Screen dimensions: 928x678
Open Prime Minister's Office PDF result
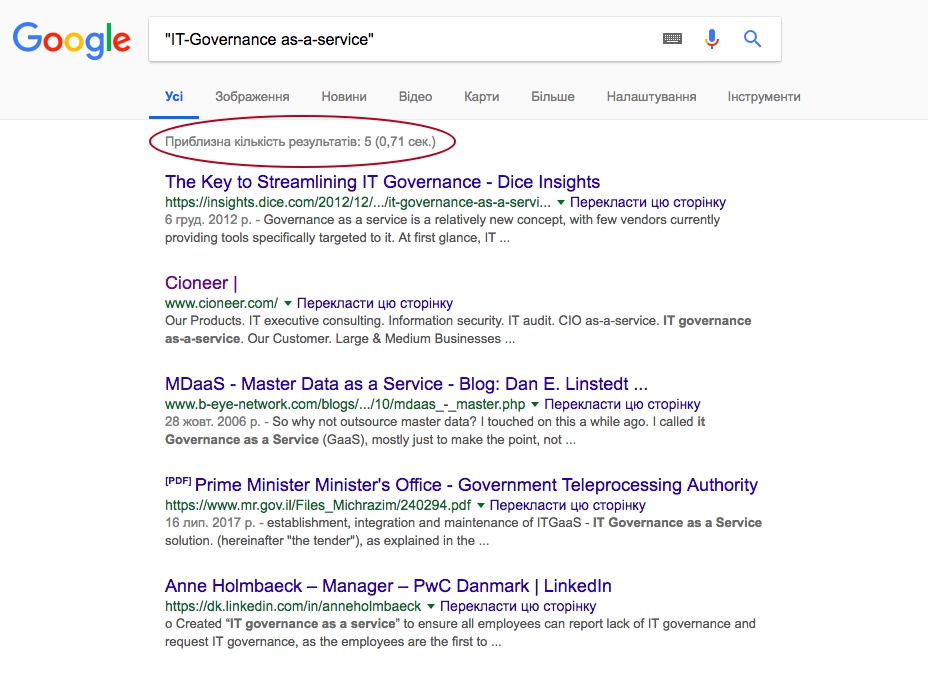coord(476,485)
